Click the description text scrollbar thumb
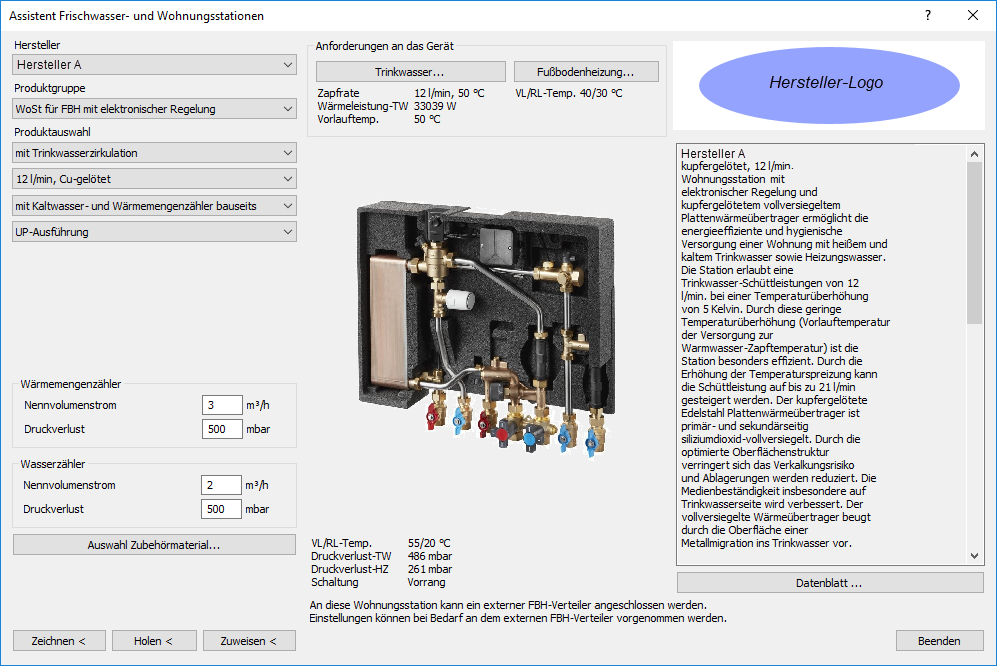Viewport: 997px width, 666px height. (974, 243)
